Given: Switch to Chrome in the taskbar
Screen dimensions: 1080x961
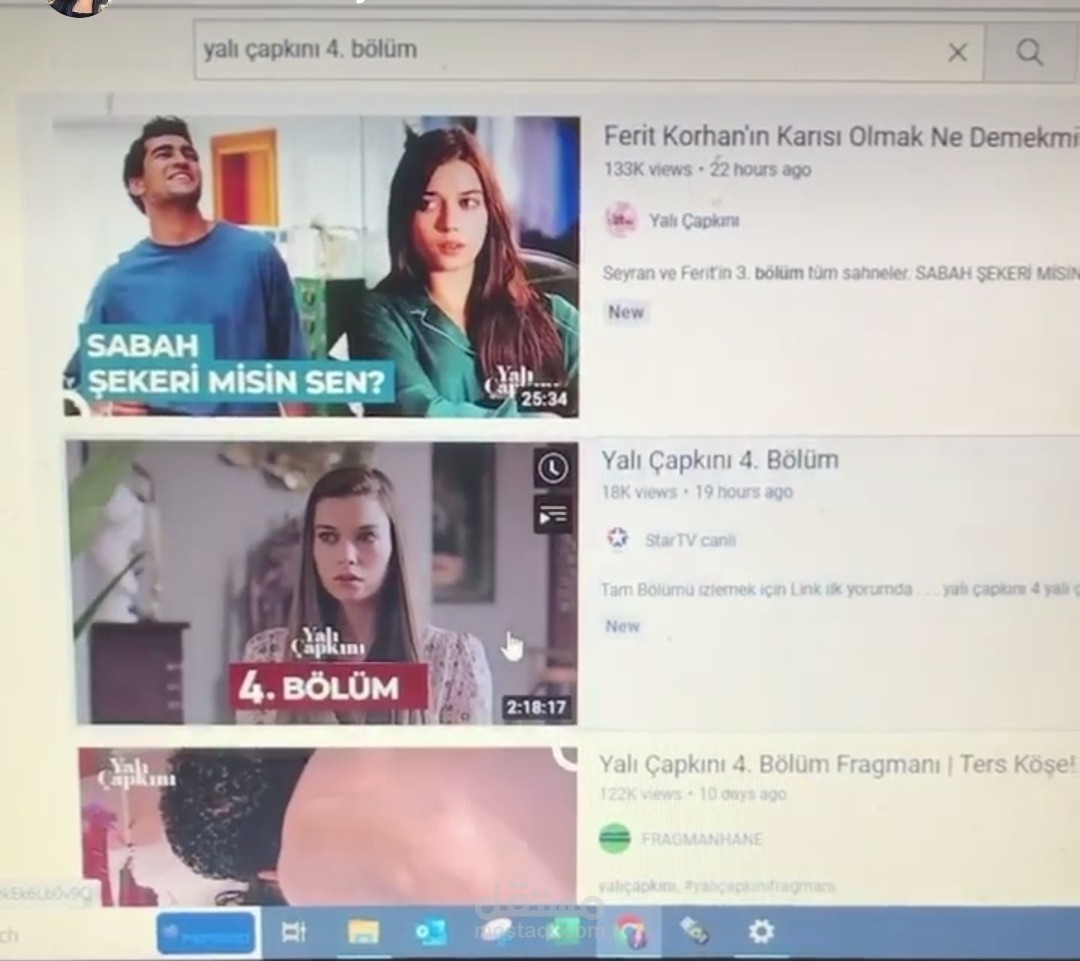Looking at the screenshot, I should (630, 932).
